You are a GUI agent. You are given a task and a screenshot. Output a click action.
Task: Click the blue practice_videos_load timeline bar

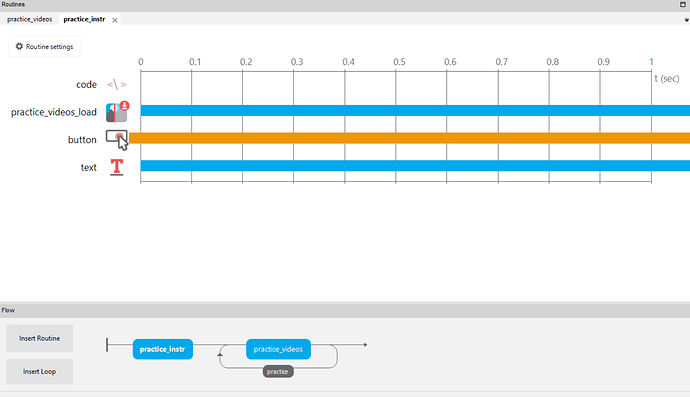415,110
